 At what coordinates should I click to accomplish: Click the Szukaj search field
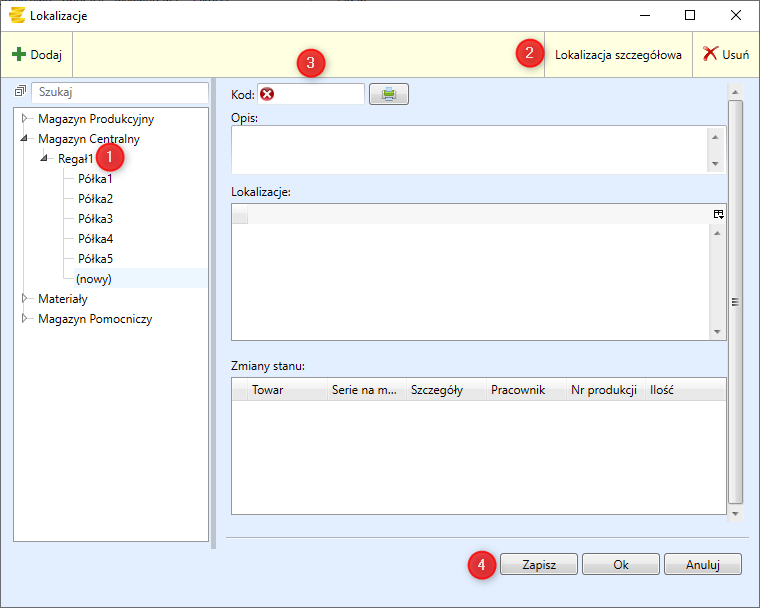(x=118, y=92)
